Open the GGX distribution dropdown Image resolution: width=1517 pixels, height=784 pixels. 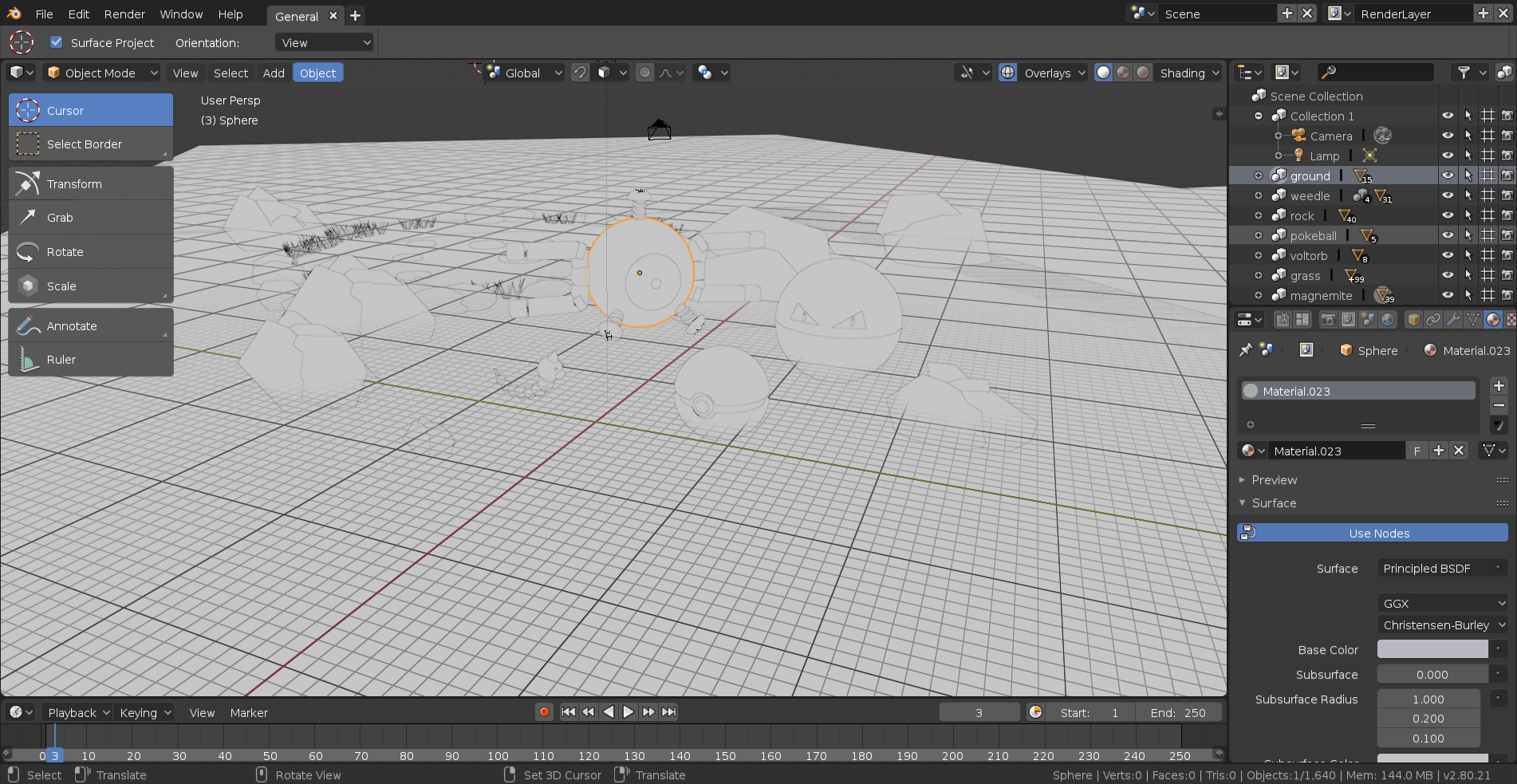[x=1443, y=603]
